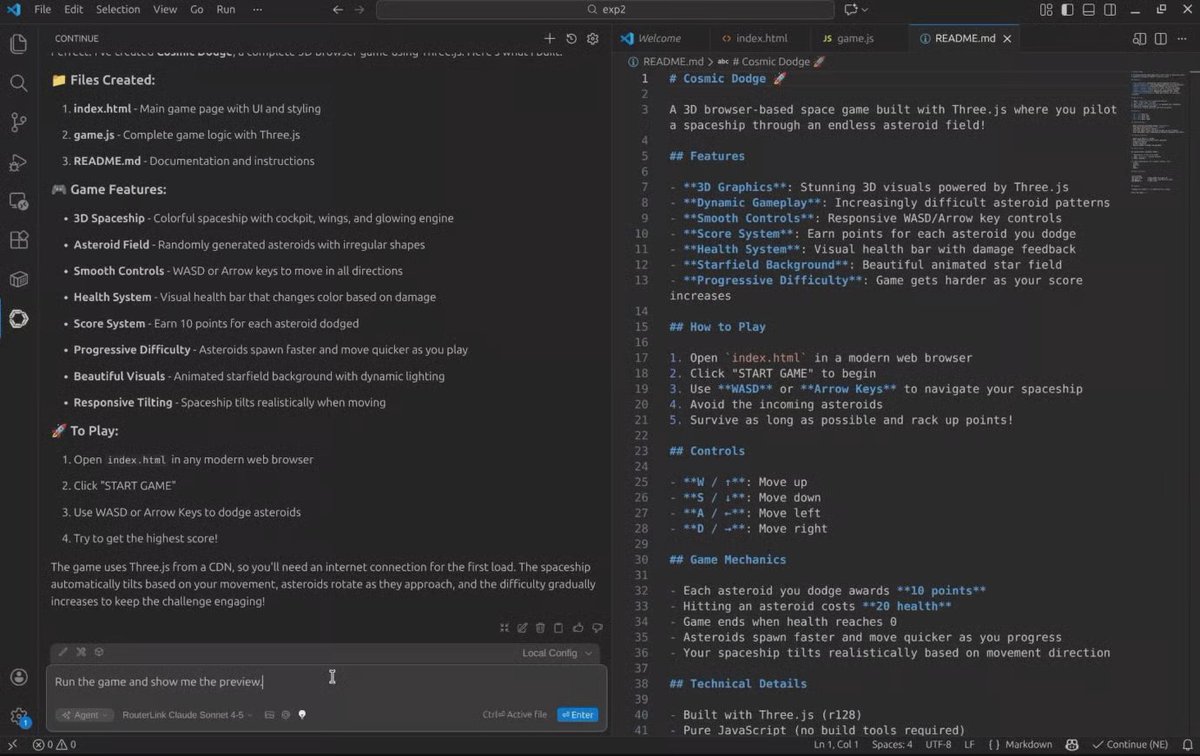
Task: Open the Agent mode dropdown
Action: [86, 715]
